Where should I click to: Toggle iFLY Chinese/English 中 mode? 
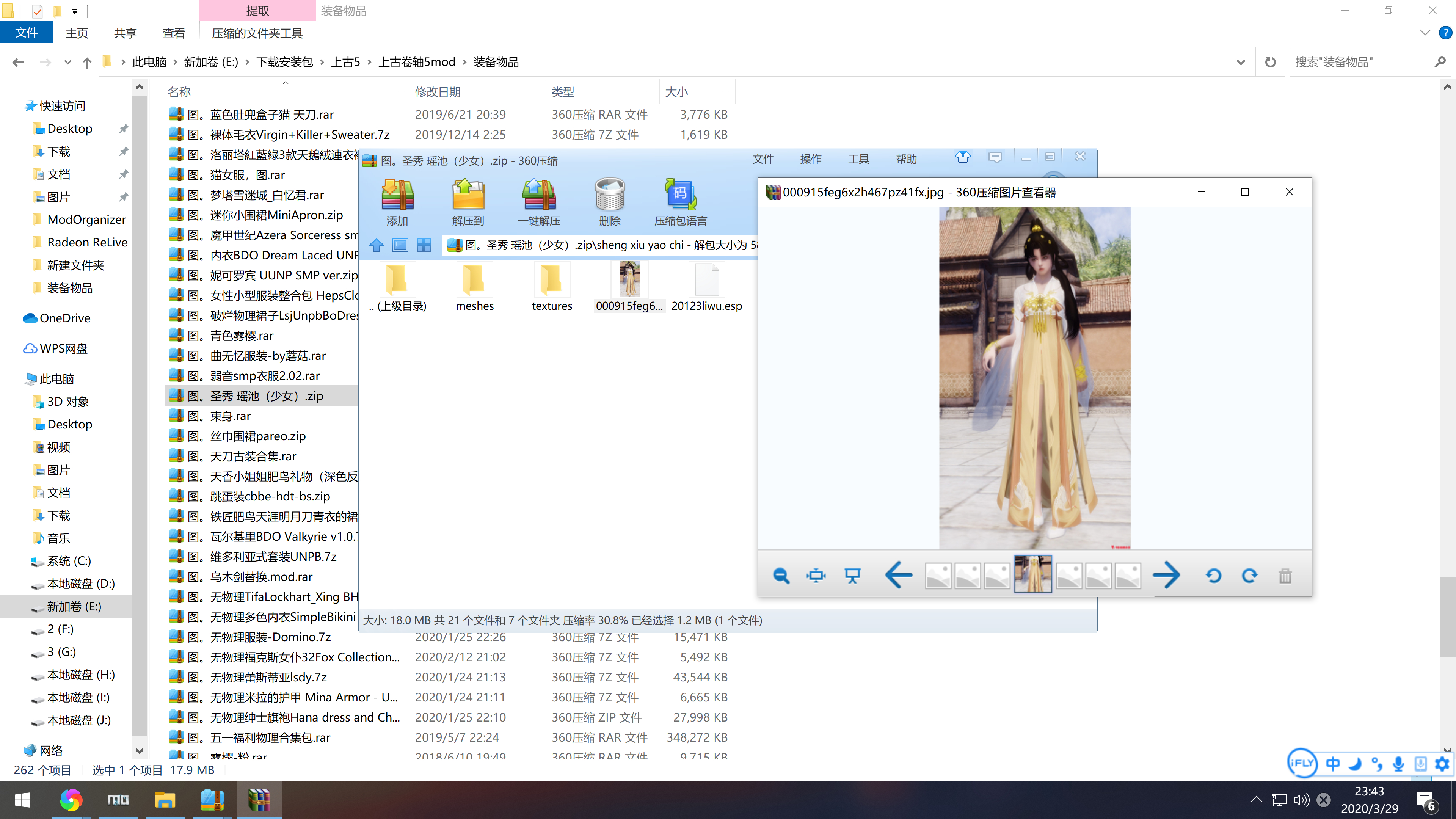click(x=1332, y=764)
